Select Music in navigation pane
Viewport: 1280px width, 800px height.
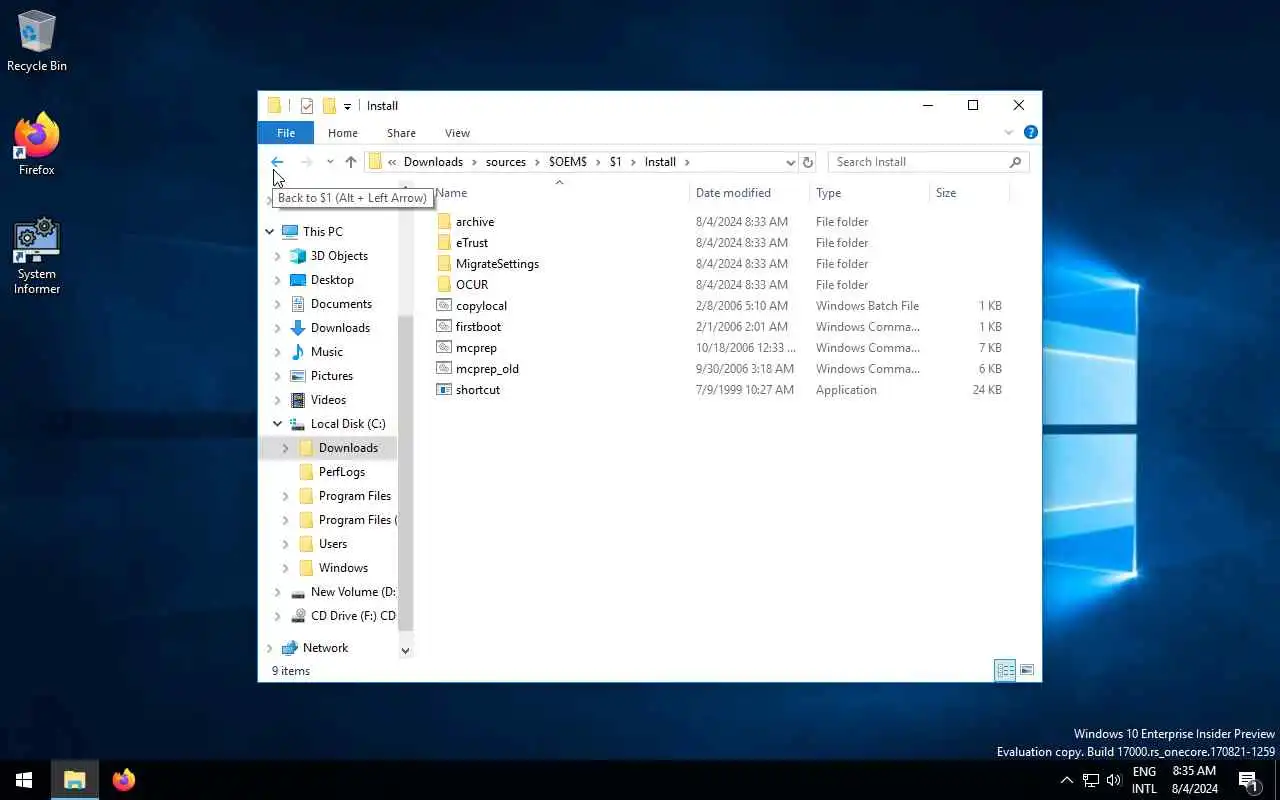(x=326, y=352)
